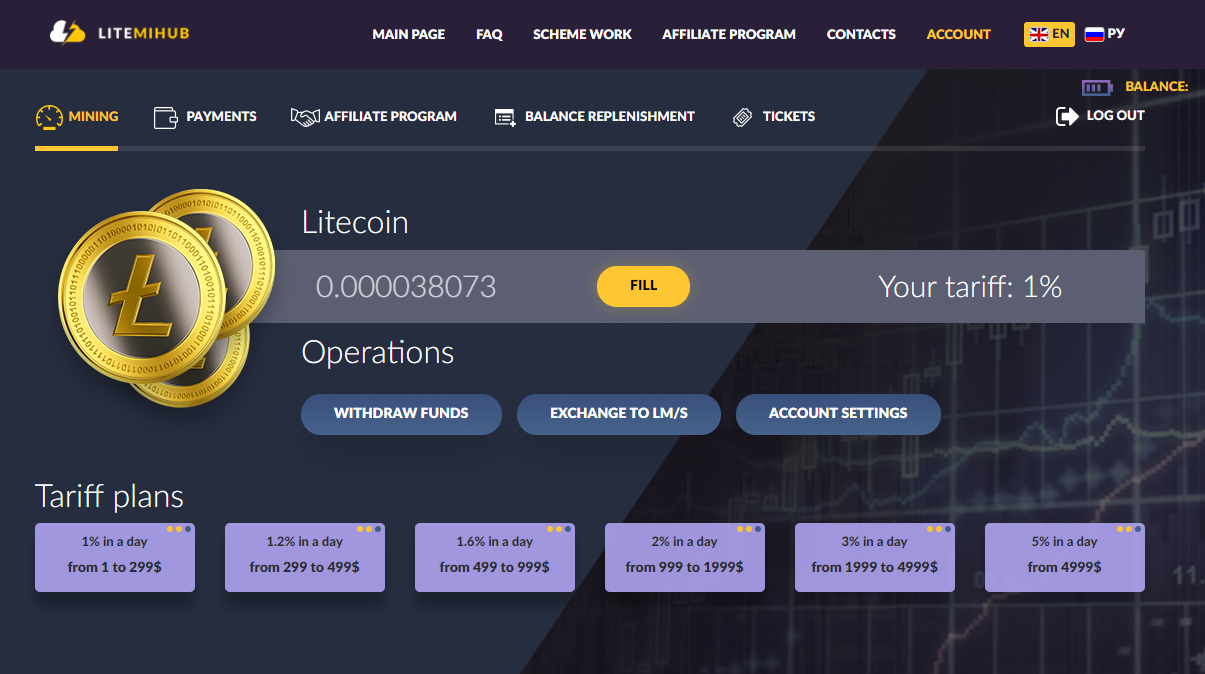Click the affiliate handshake icon
This screenshot has width=1205, height=674.
pyautogui.click(x=305, y=117)
